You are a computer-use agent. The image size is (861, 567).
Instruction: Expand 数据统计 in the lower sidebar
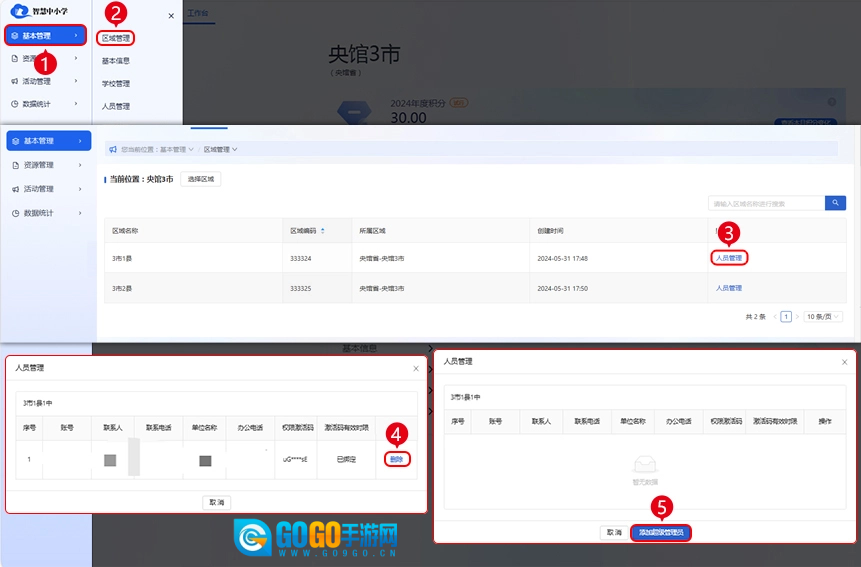[x=46, y=213]
